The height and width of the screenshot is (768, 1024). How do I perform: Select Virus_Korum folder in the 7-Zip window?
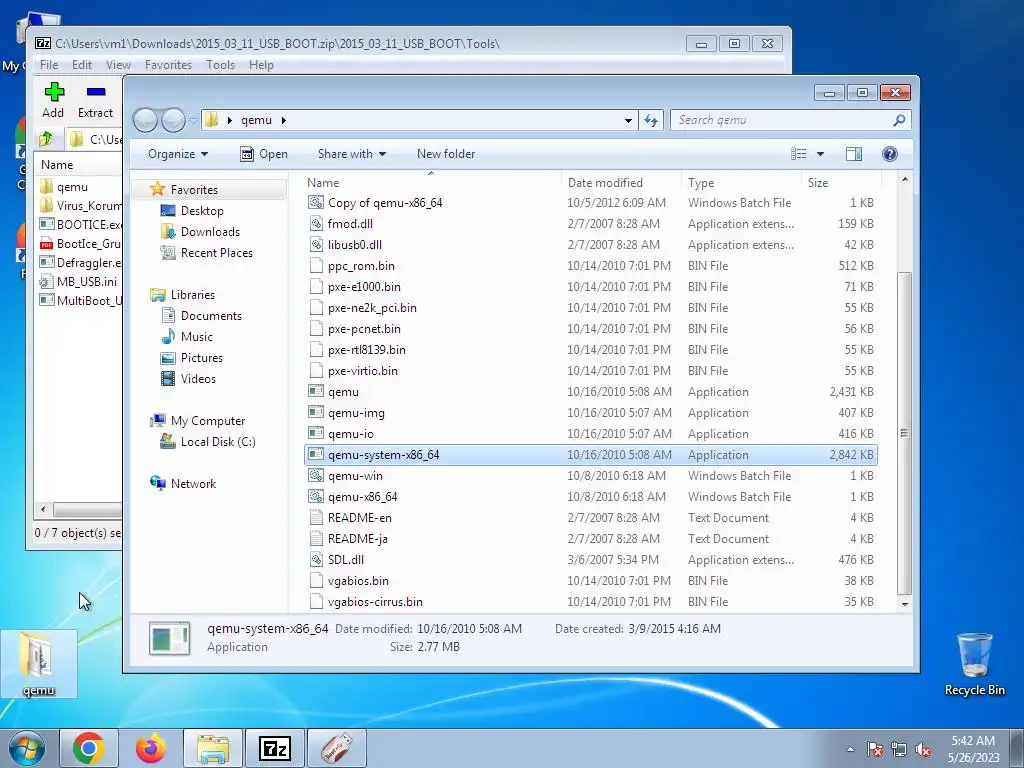[x=80, y=206]
